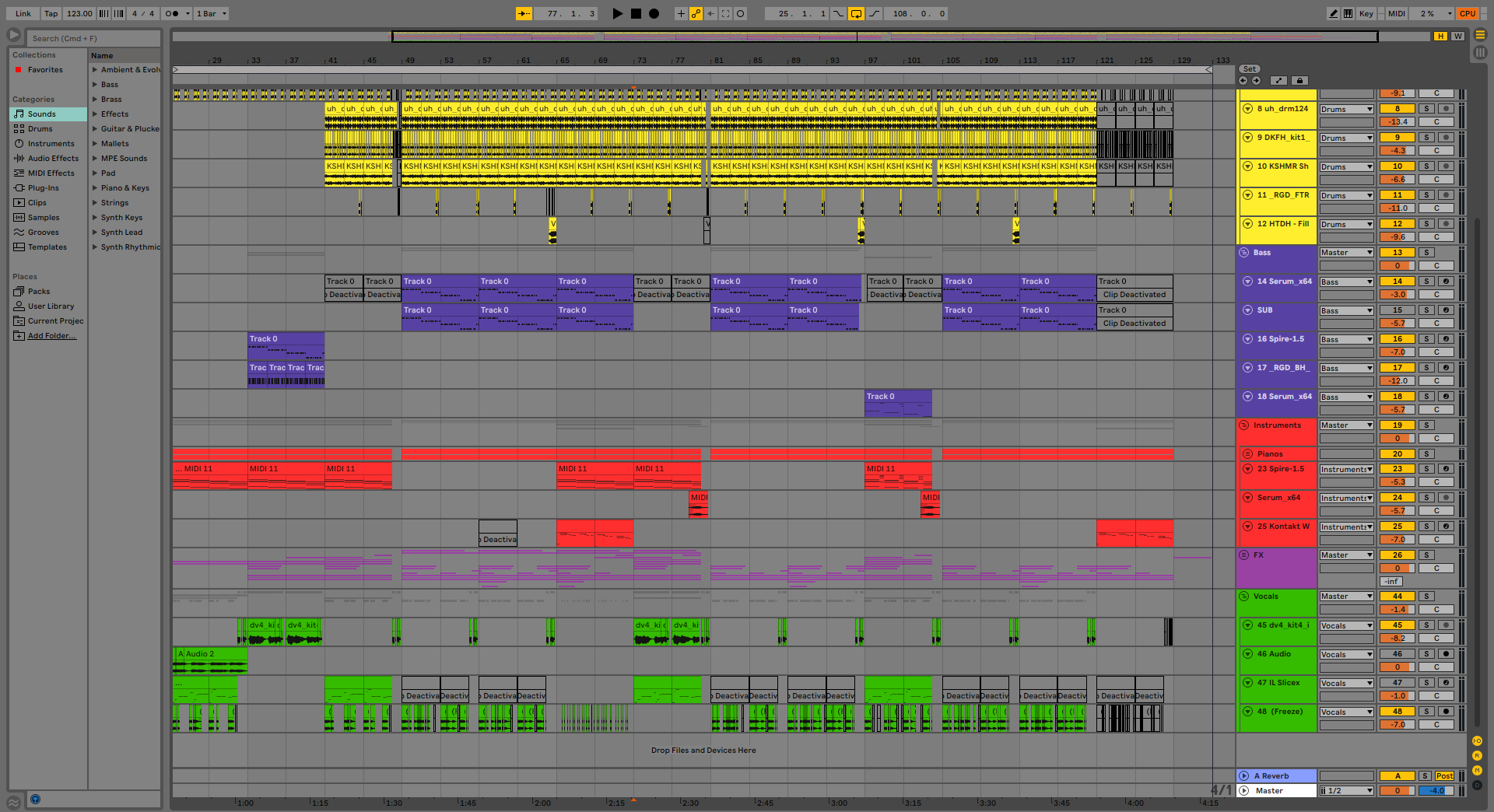Open the Groove Pool button
The width and height of the screenshot is (1494, 812).
(x=13, y=801)
